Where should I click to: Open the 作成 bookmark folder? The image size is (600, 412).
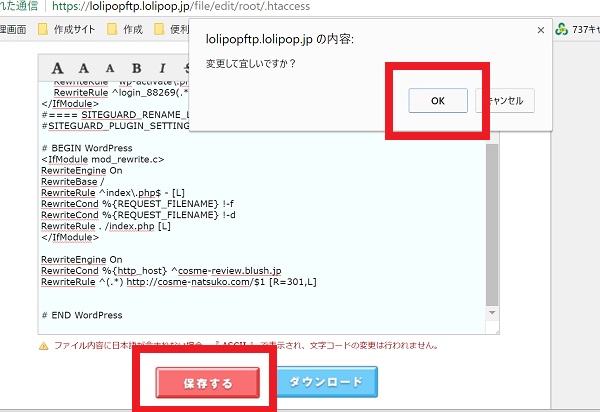125,29
